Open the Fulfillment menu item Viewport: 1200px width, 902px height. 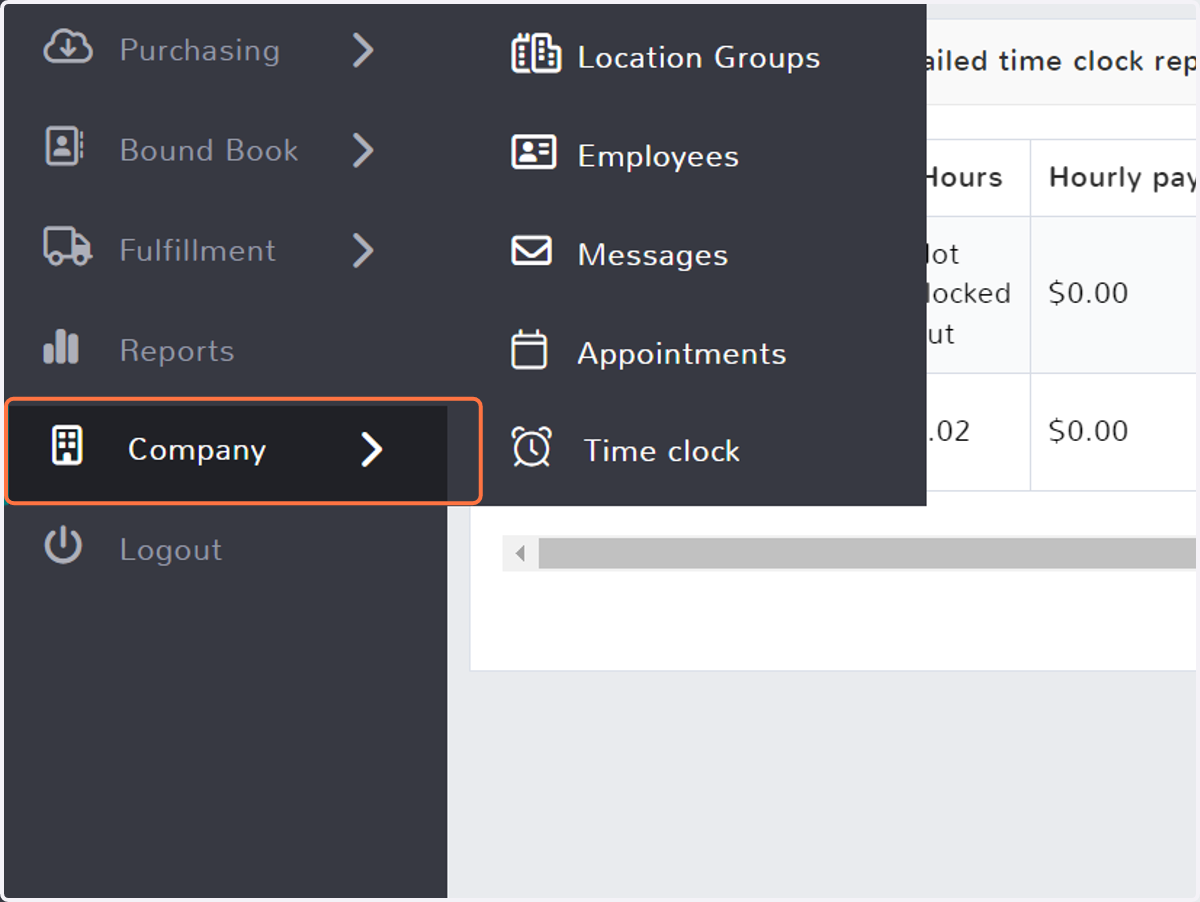point(198,250)
